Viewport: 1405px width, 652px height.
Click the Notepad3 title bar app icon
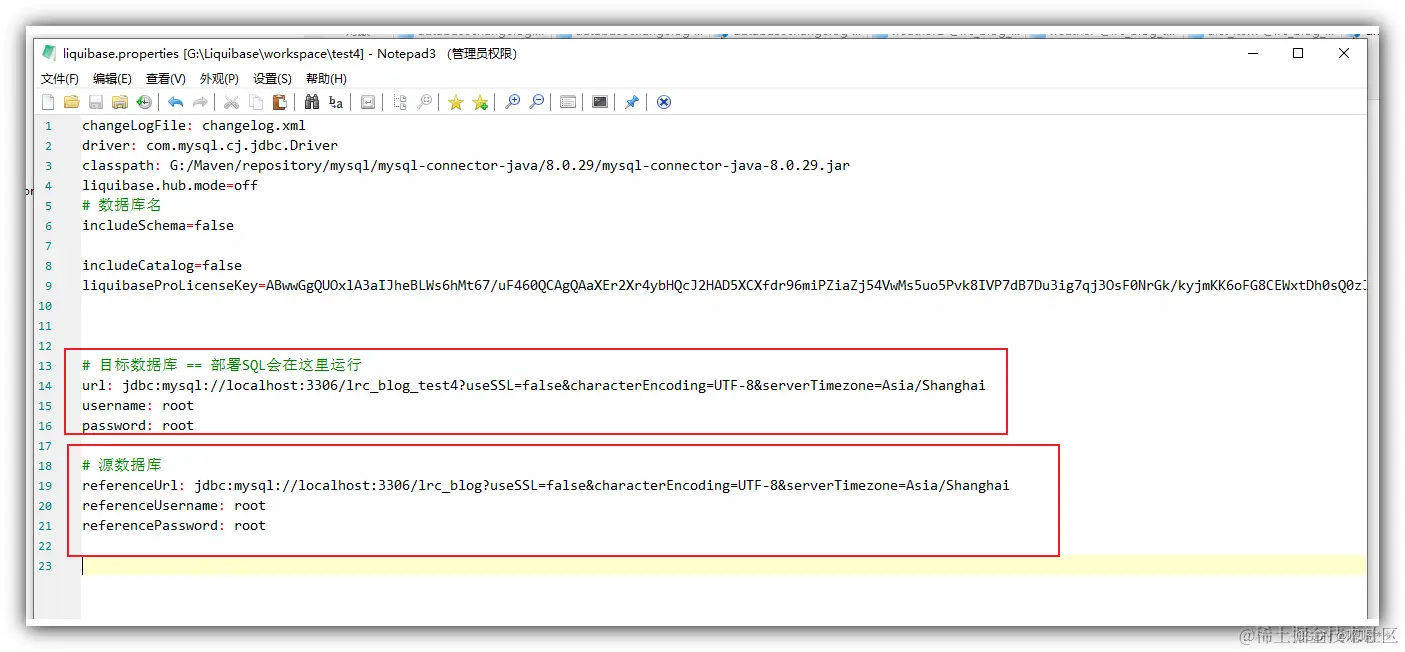coord(49,54)
